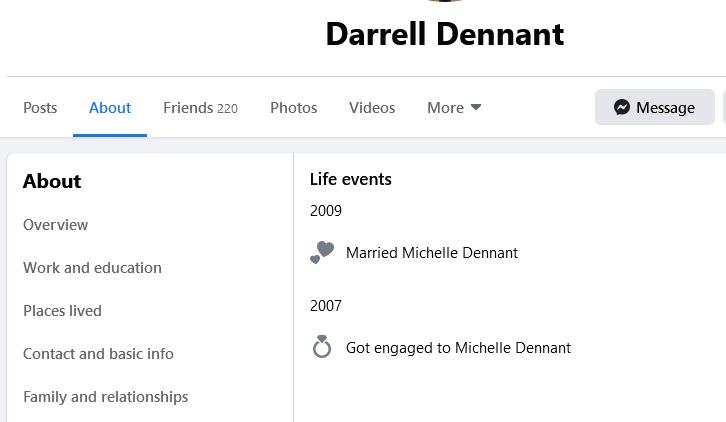Screen dimensions: 726x422
Task: Open the Work and education section
Action: 92,268
